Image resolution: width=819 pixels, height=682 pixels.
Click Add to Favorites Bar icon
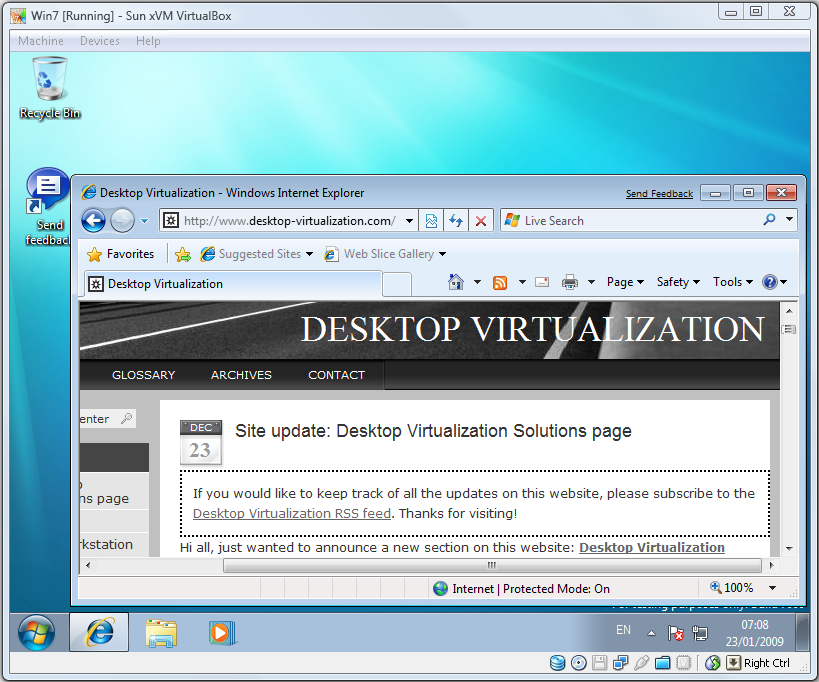tap(183, 254)
